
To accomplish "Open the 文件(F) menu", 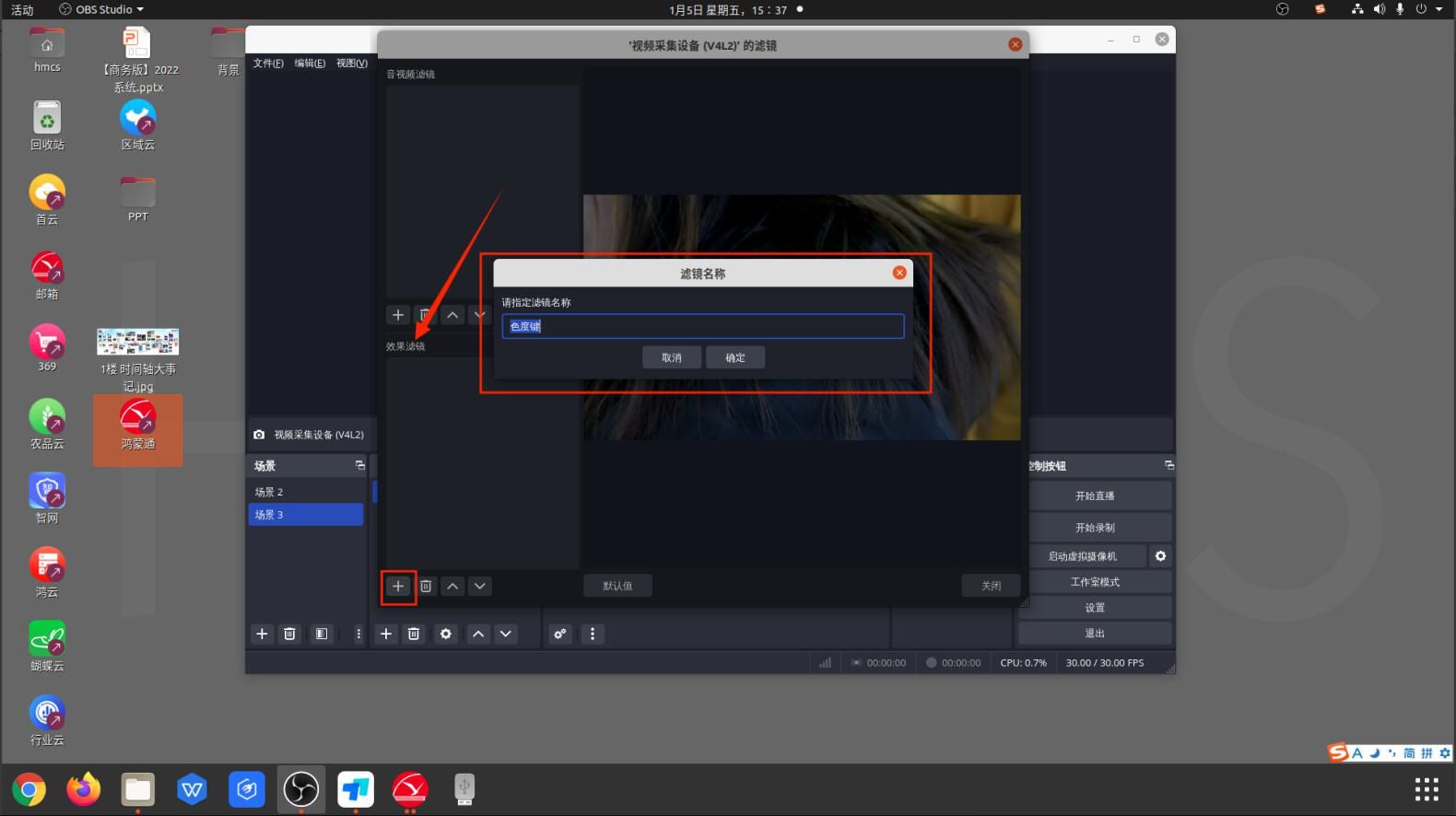I will tap(268, 64).
